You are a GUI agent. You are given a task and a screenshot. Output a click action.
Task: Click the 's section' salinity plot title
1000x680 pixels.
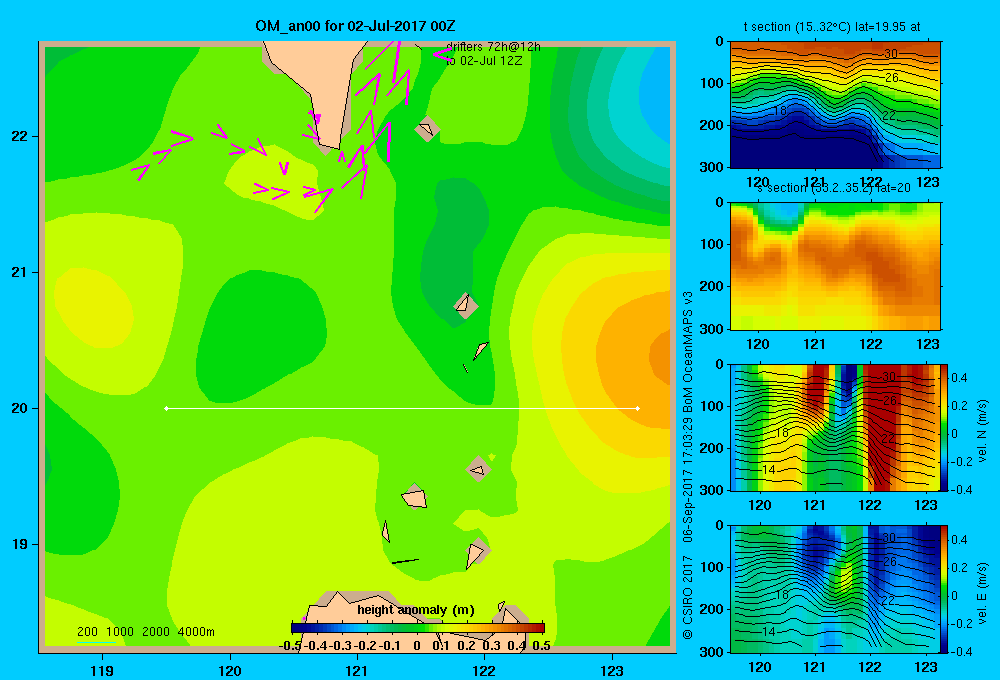click(x=833, y=188)
